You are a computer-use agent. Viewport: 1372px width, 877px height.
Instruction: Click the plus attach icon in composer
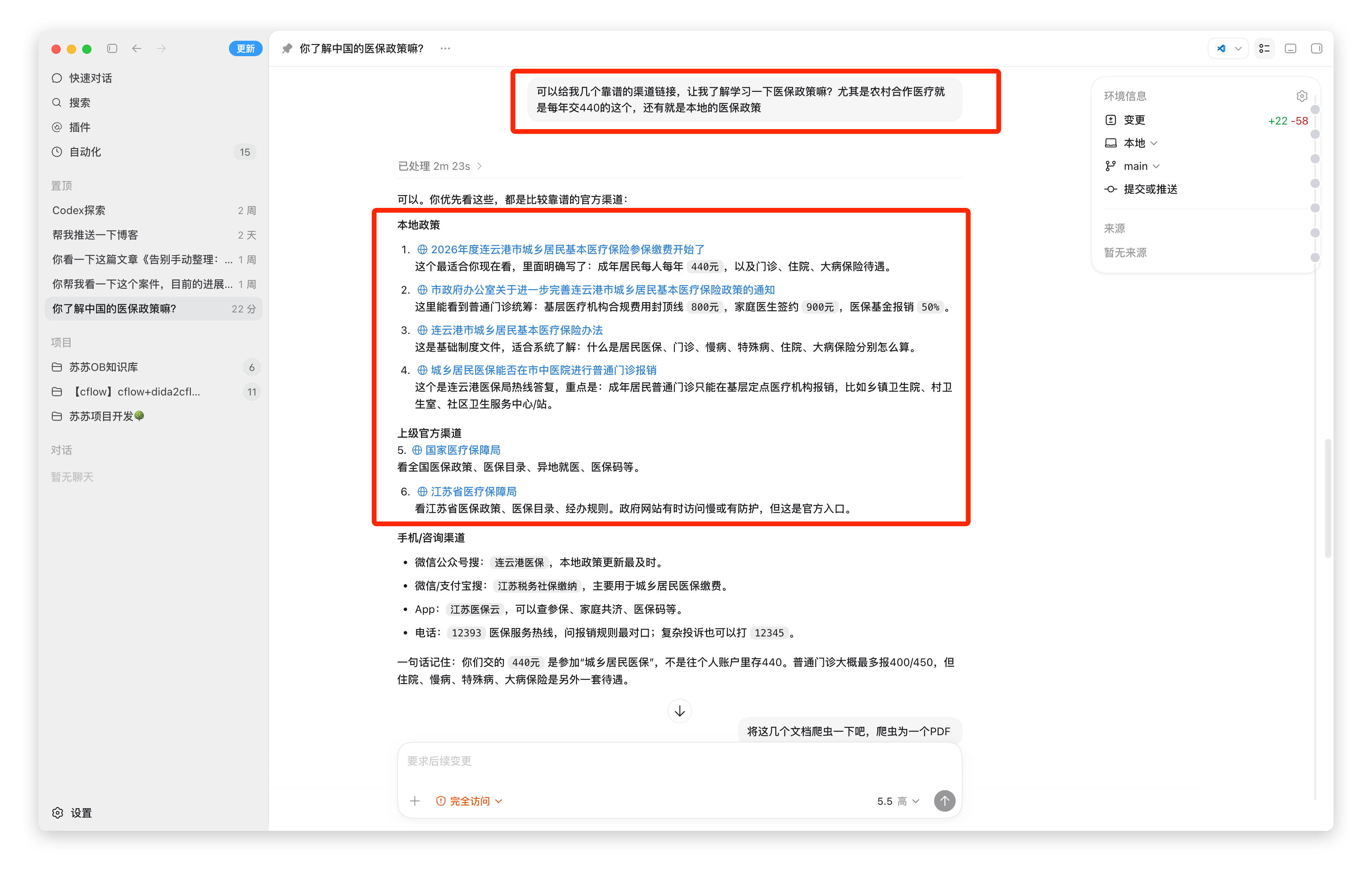point(415,801)
